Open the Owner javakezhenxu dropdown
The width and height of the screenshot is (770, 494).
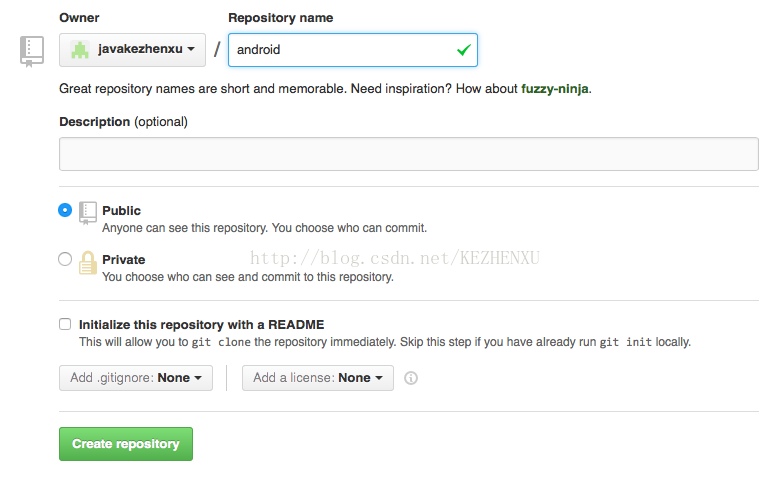[132, 50]
